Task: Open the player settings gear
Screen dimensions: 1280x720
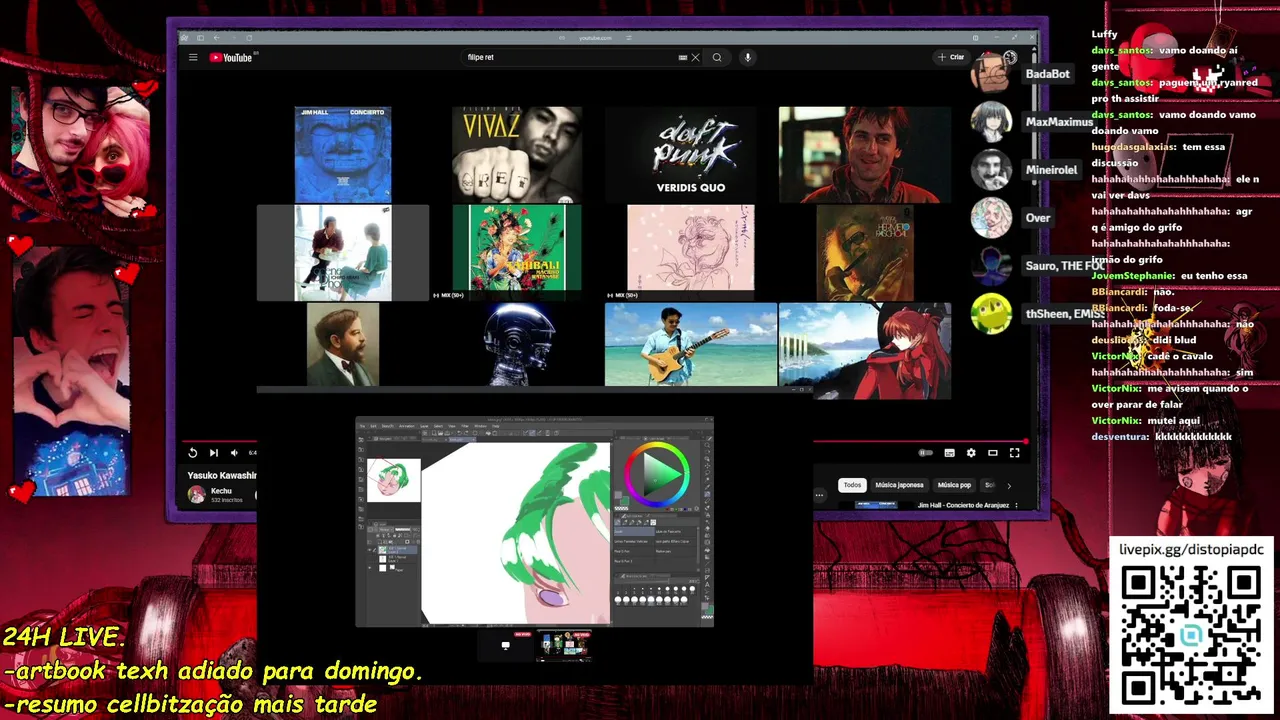Action: click(x=971, y=453)
